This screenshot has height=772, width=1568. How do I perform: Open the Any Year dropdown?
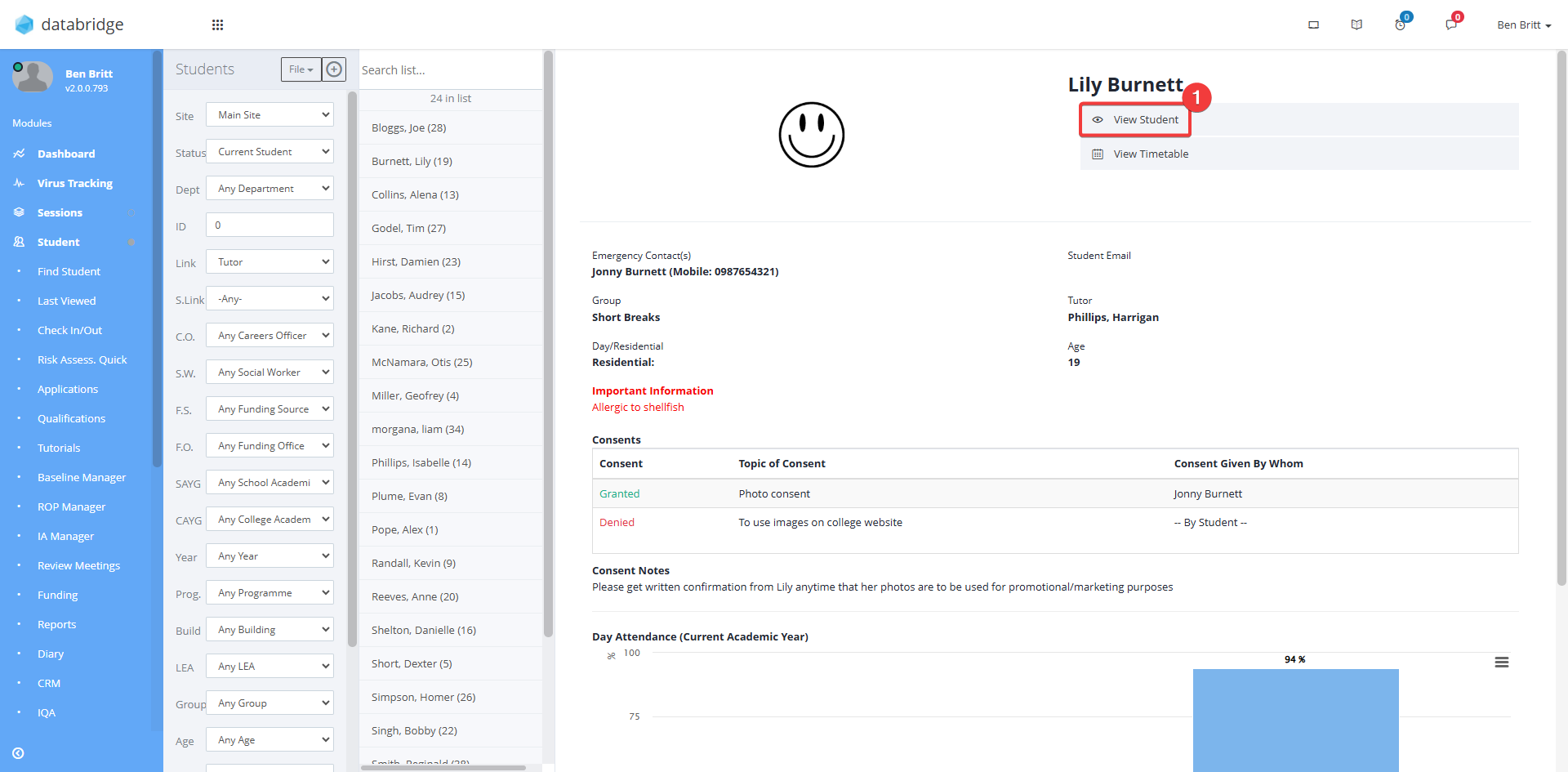pyautogui.click(x=269, y=556)
